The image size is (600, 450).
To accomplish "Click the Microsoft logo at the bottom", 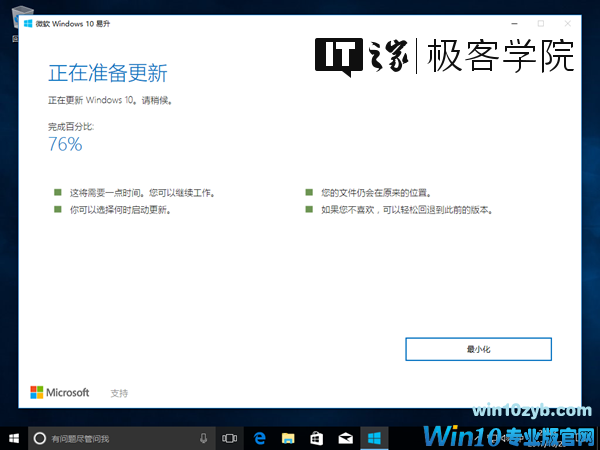I will click(x=60, y=392).
